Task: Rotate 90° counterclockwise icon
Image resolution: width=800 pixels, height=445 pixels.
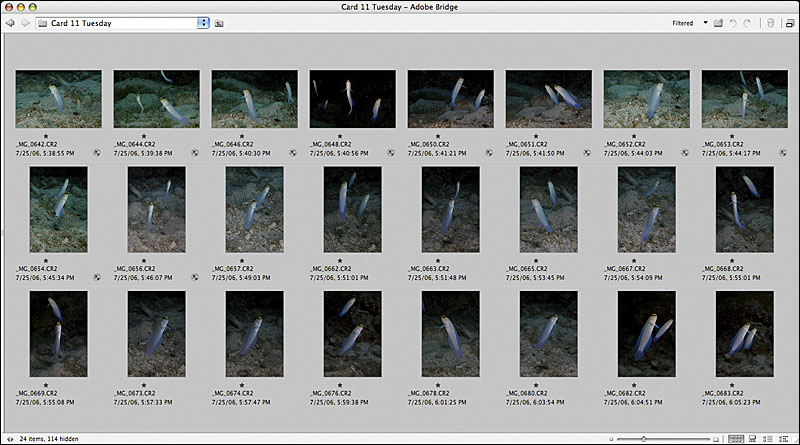Action: tap(732, 22)
